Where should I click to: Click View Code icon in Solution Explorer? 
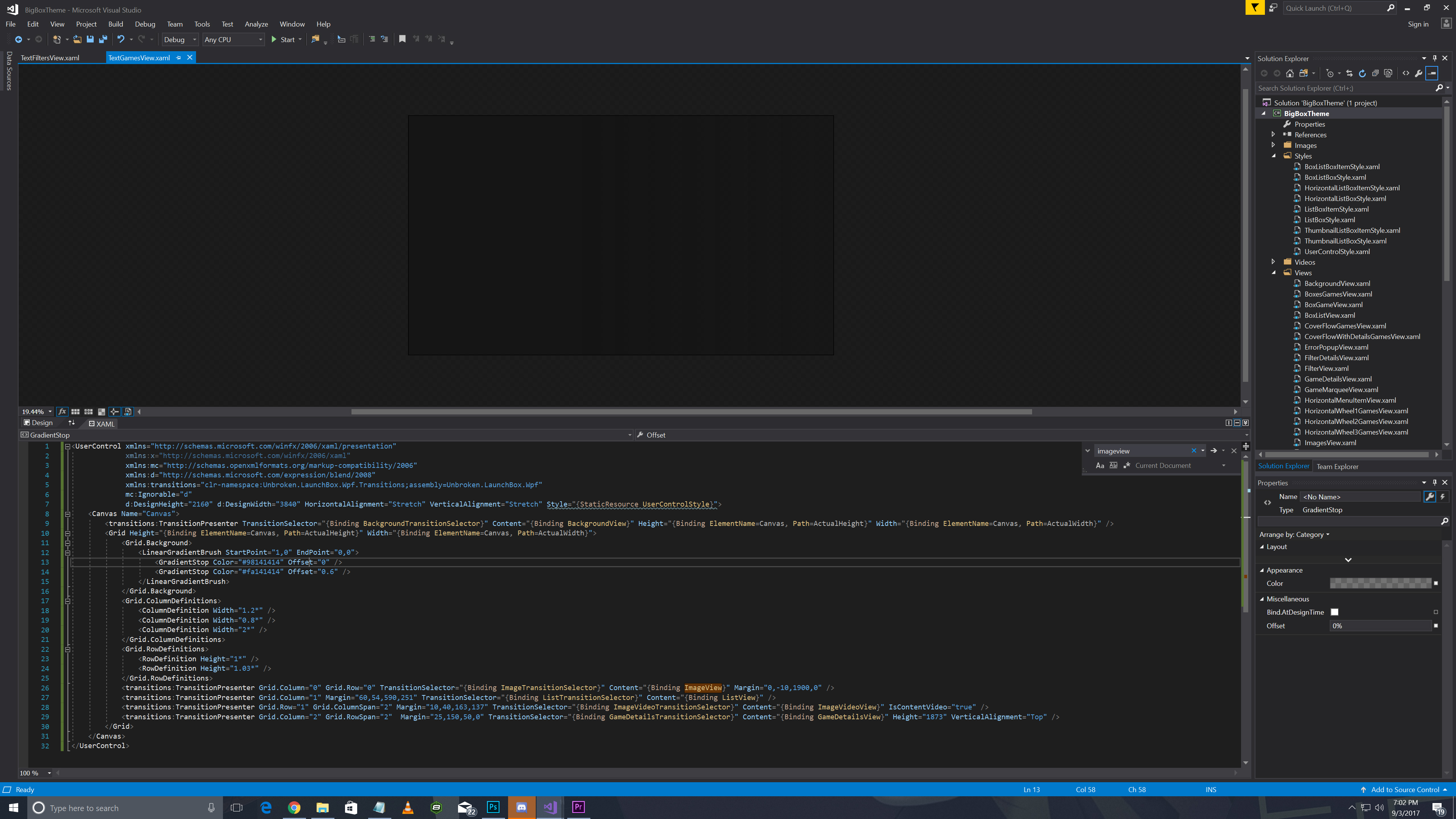pos(1406,74)
